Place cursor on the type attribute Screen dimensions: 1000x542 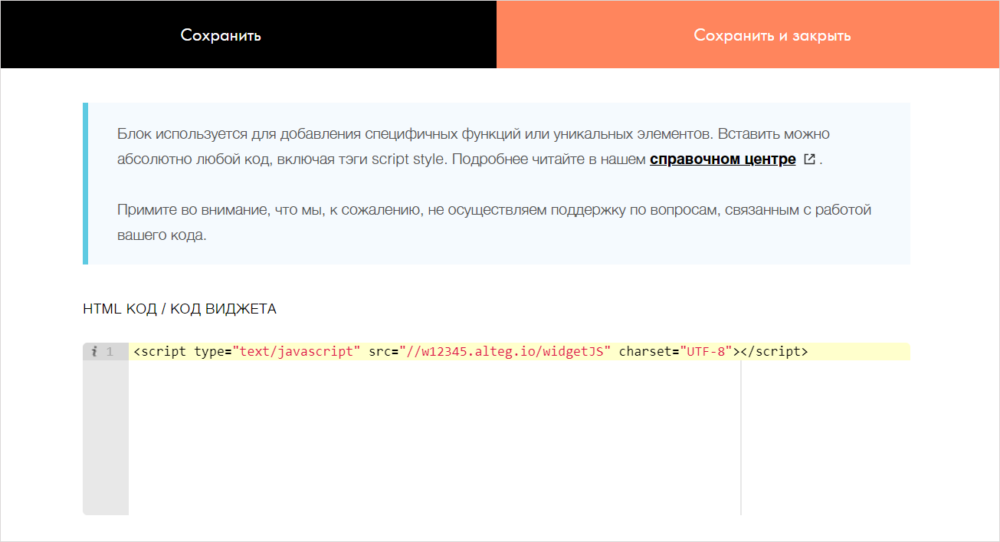(209, 352)
